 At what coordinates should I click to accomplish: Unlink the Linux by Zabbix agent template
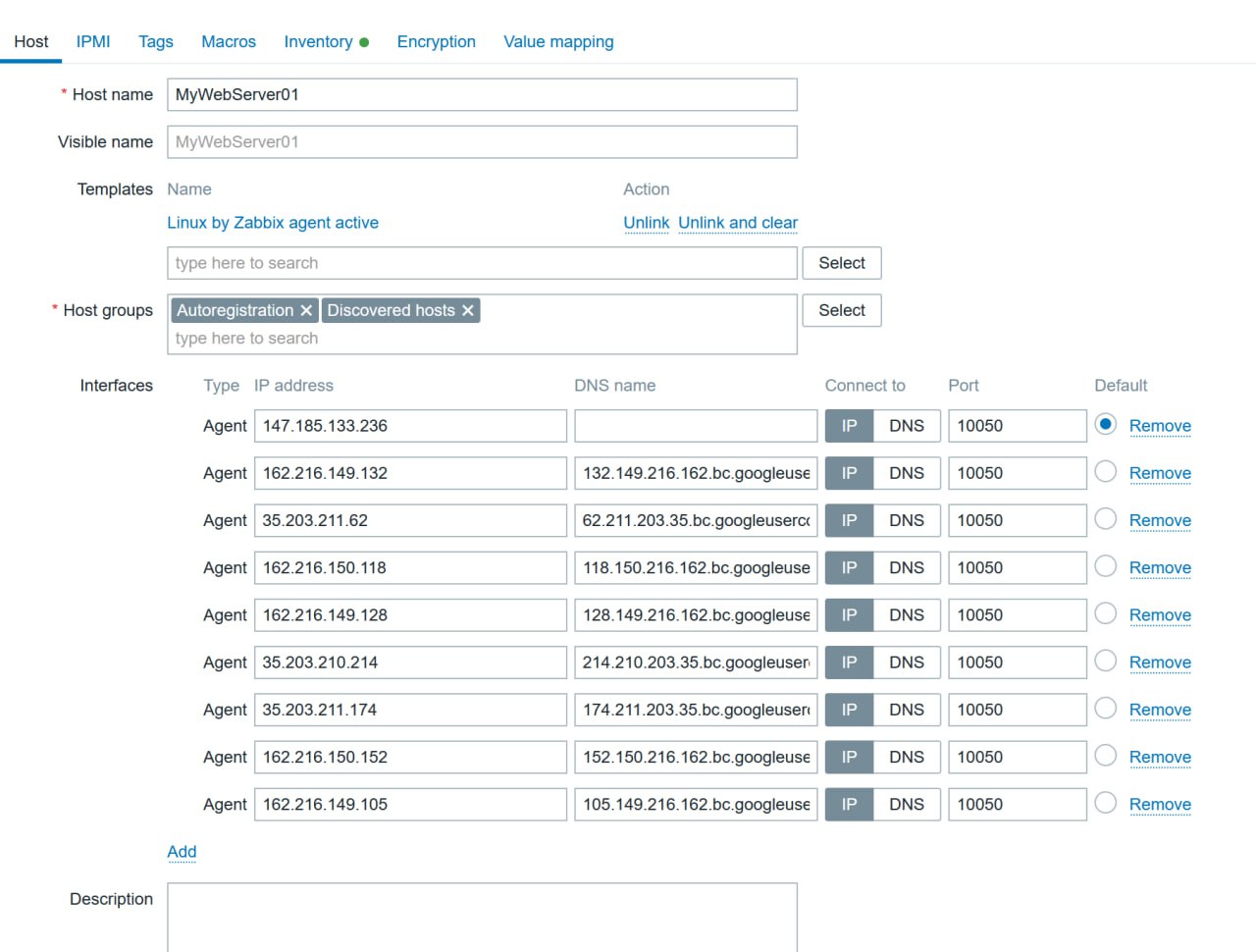click(x=646, y=223)
